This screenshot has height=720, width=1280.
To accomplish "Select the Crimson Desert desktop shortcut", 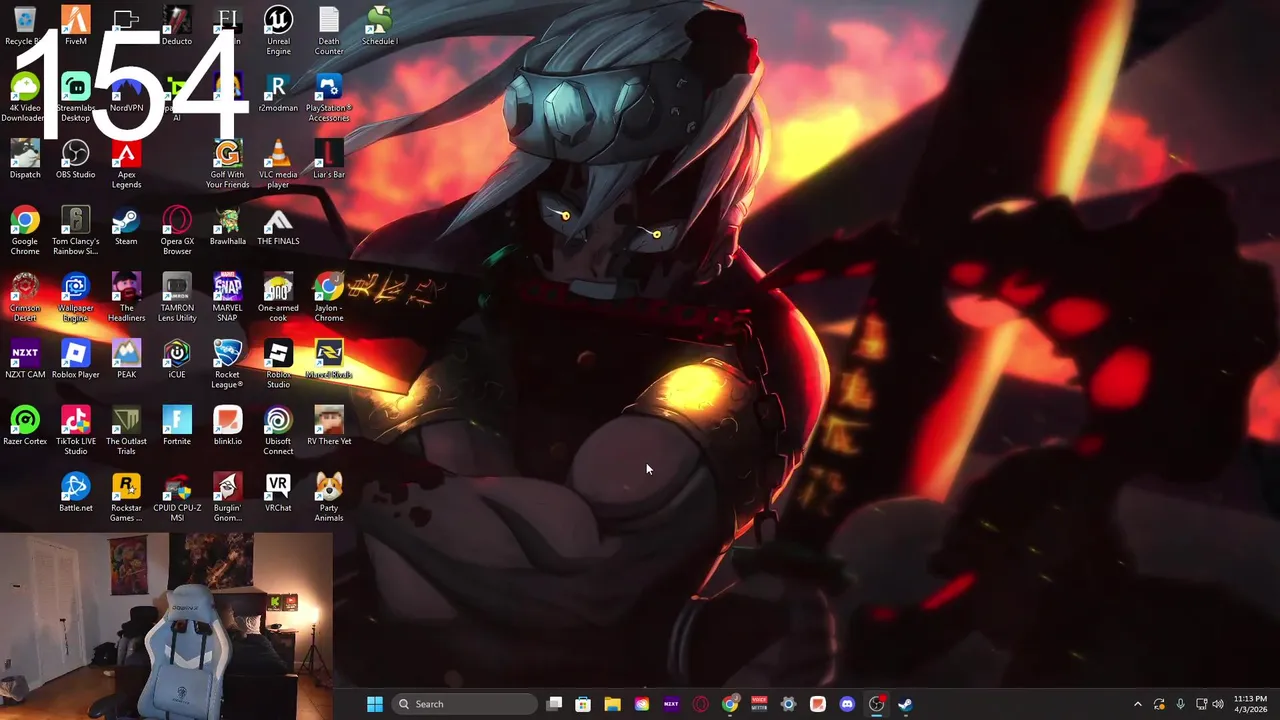I will (x=24, y=298).
